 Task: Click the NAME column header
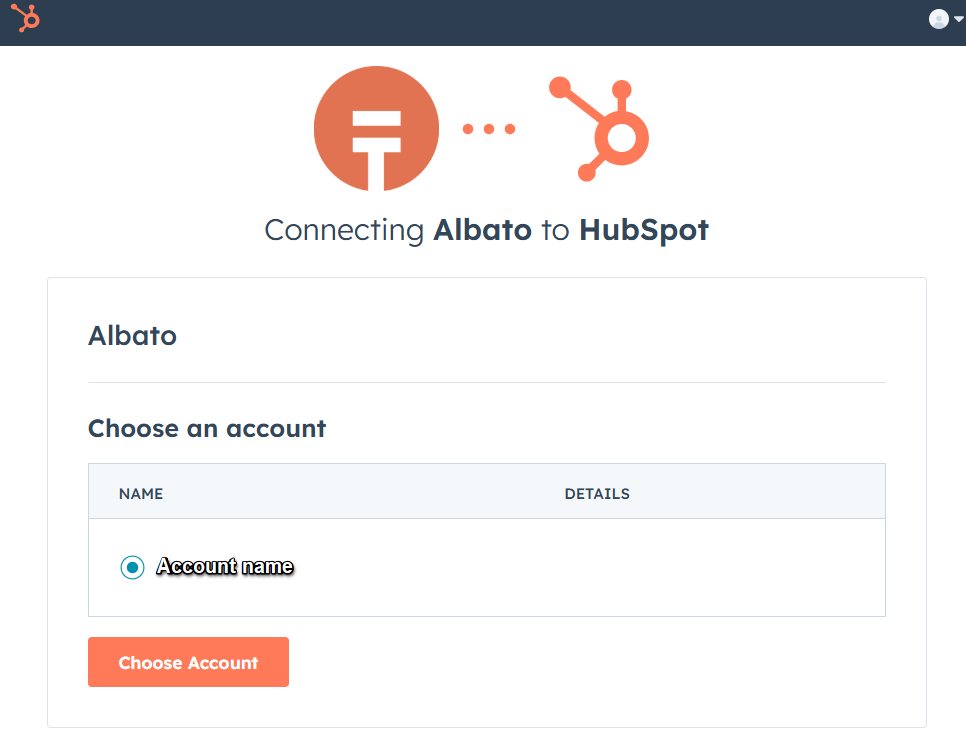tap(141, 494)
